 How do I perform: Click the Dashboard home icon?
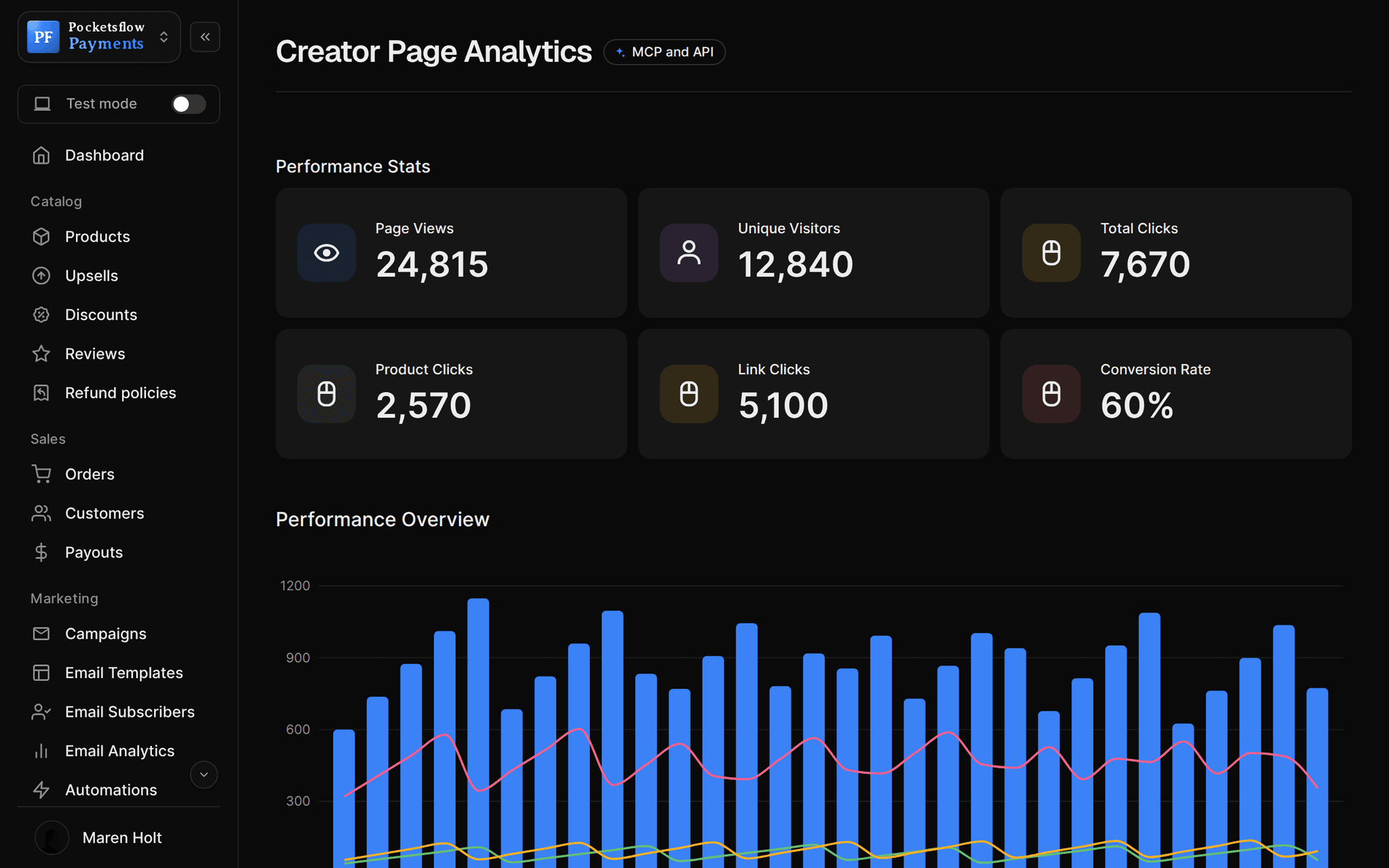pyautogui.click(x=41, y=155)
